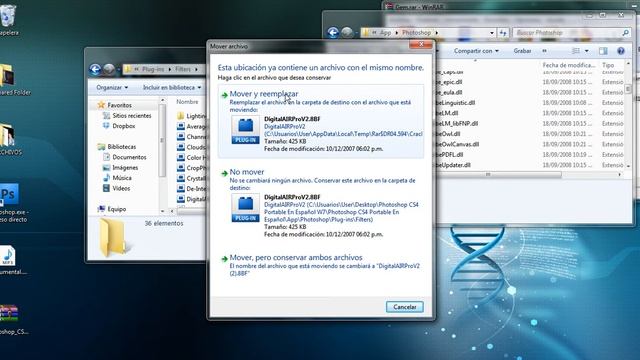The width and height of the screenshot is (640, 360).
Task: Refresh the Photoshop folder view
Action: pos(503,33)
